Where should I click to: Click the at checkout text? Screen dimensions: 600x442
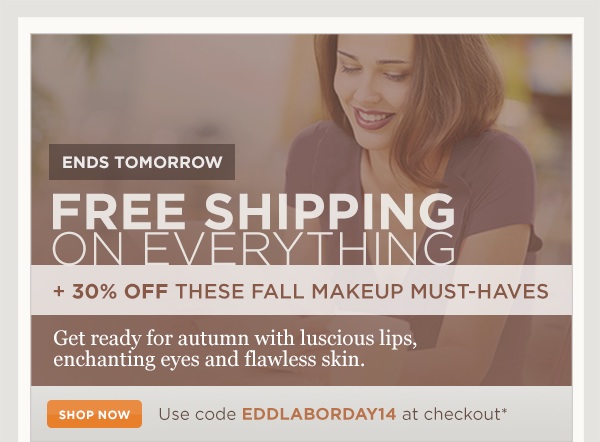click(451, 414)
